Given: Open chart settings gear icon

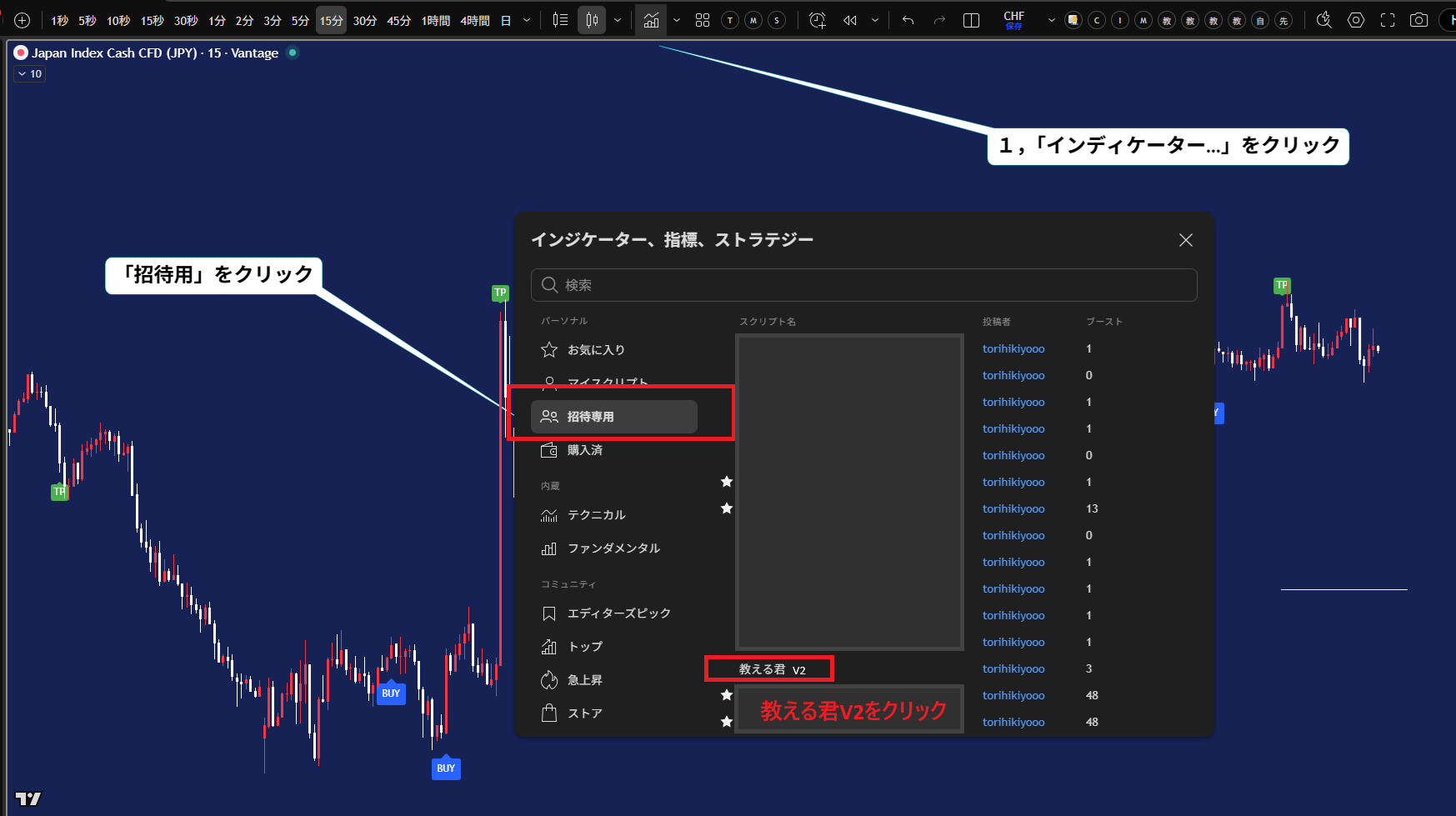Looking at the screenshot, I should click(x=1355, y=20).
